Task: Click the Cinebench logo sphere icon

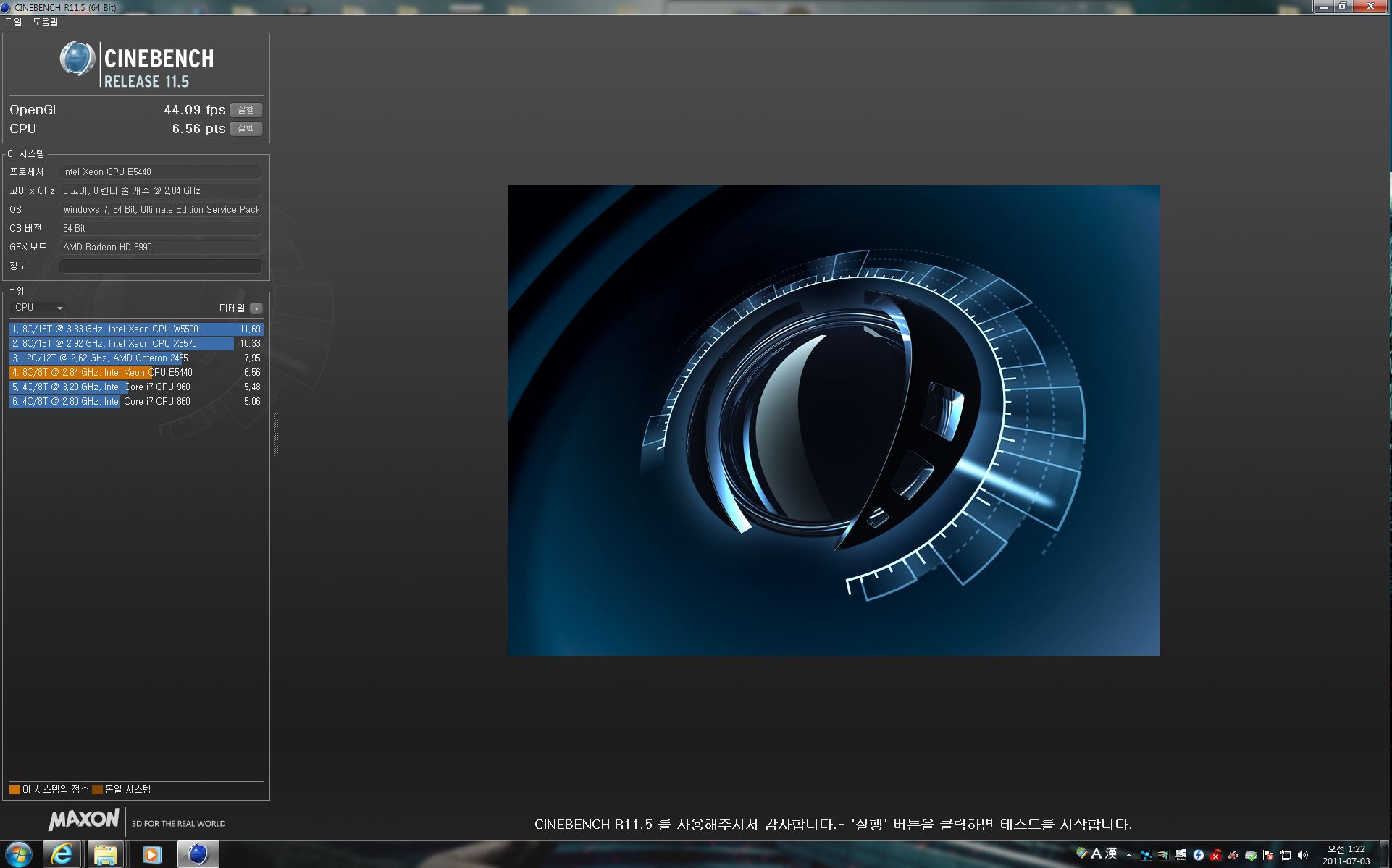Action: [x=77, y=59]
